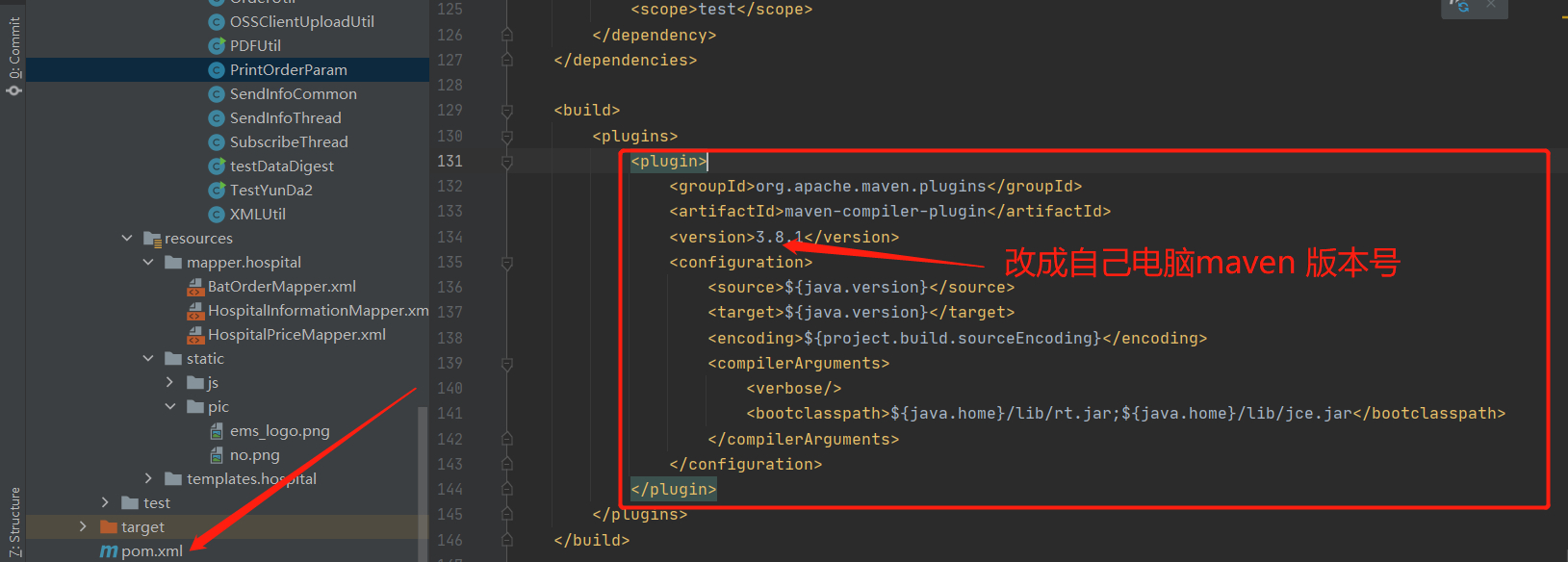Click the <encoding> sourceEncoding line

[958, 338]
